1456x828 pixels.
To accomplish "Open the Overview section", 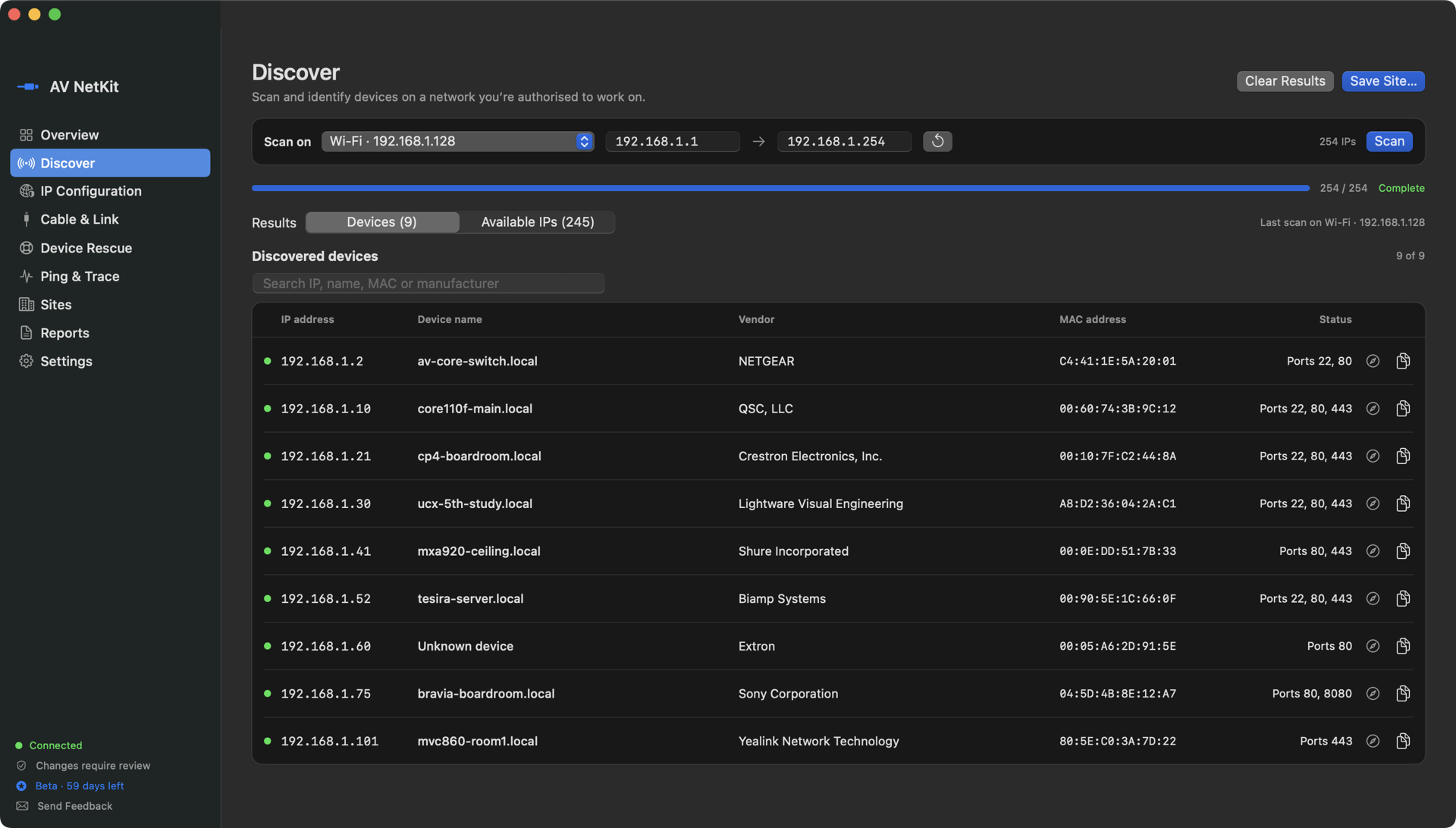I will coord(110,135).
